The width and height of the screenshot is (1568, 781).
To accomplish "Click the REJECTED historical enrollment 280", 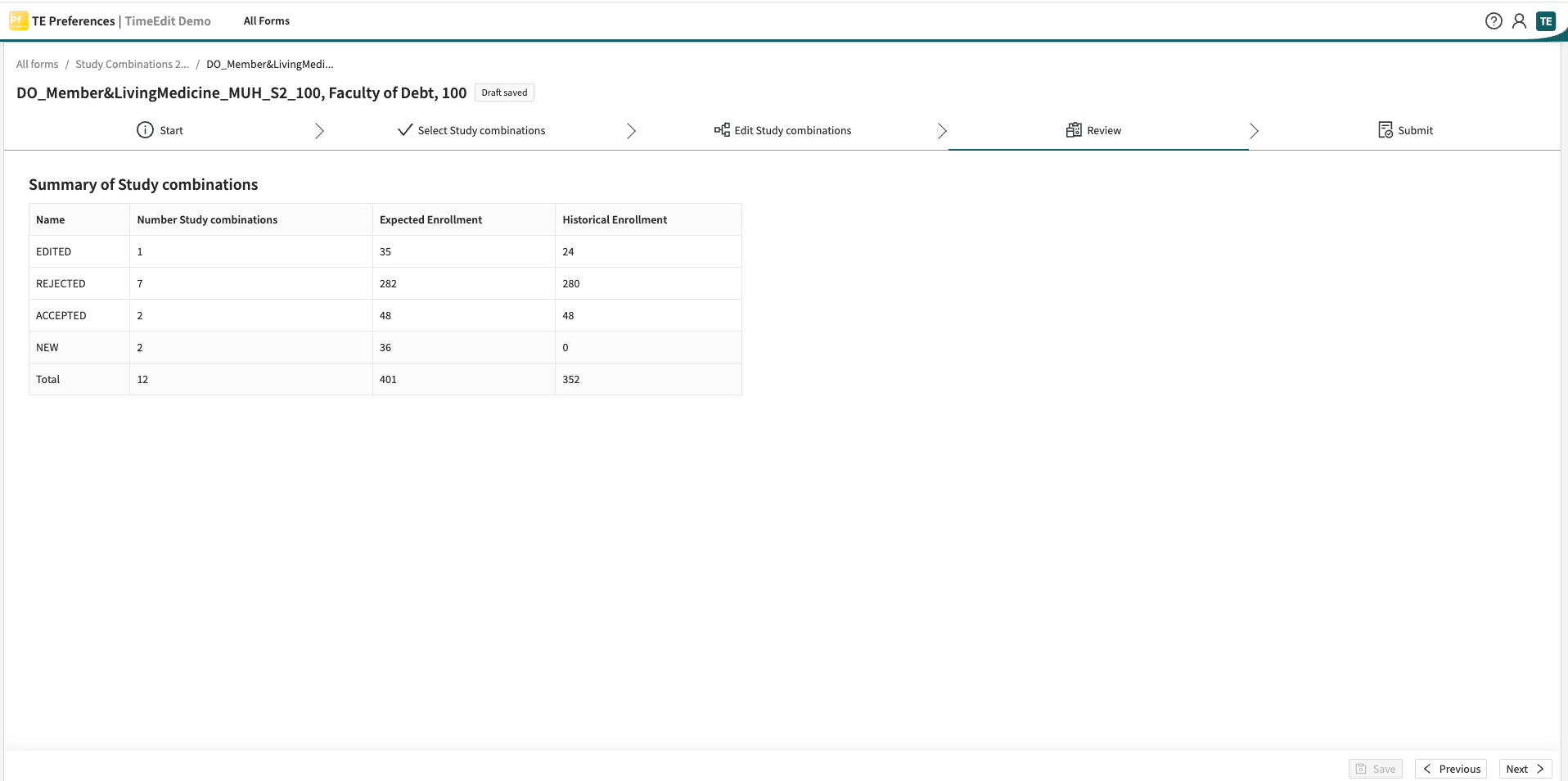I will point(571,283).
